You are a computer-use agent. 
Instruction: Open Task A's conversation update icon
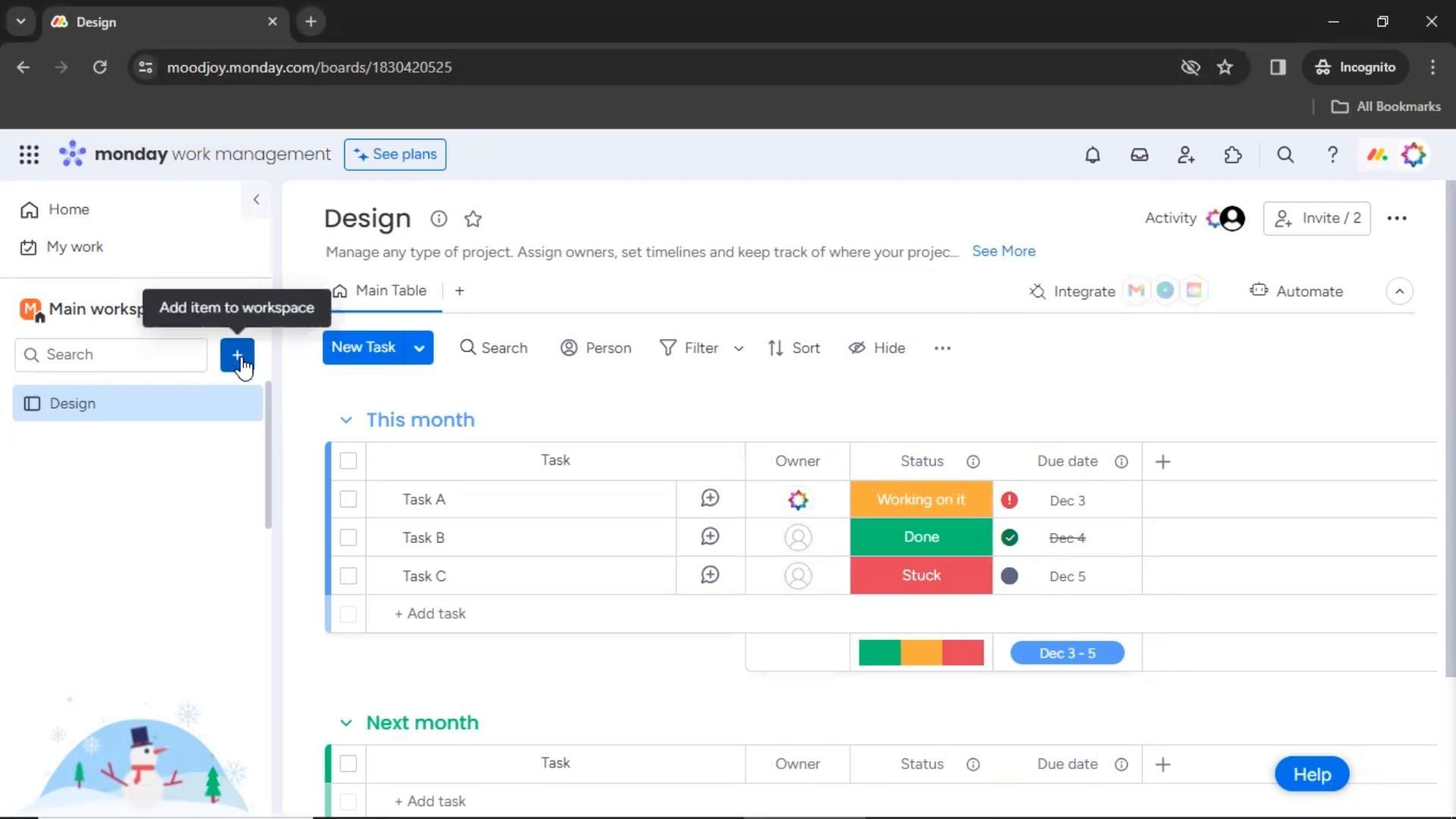coord(710,499)
